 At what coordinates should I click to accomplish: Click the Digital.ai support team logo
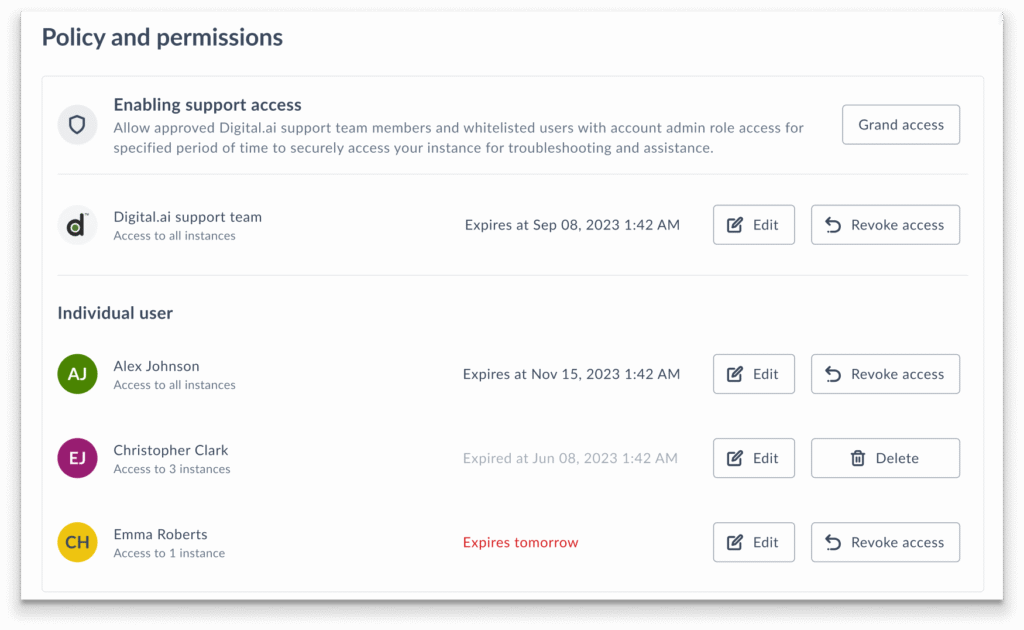coord(77,225)
